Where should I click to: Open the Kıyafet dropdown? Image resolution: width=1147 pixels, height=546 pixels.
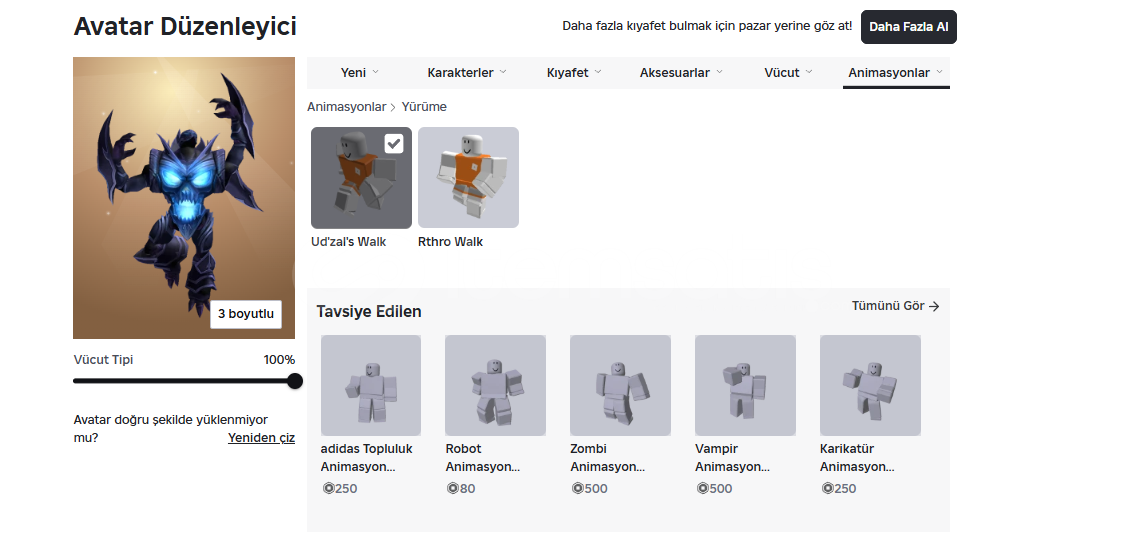574,73
